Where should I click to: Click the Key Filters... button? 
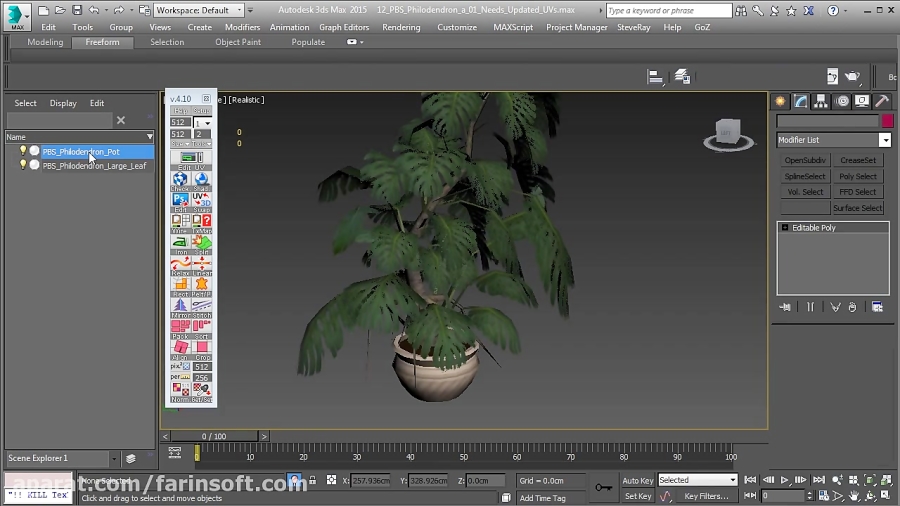[706, 496]
